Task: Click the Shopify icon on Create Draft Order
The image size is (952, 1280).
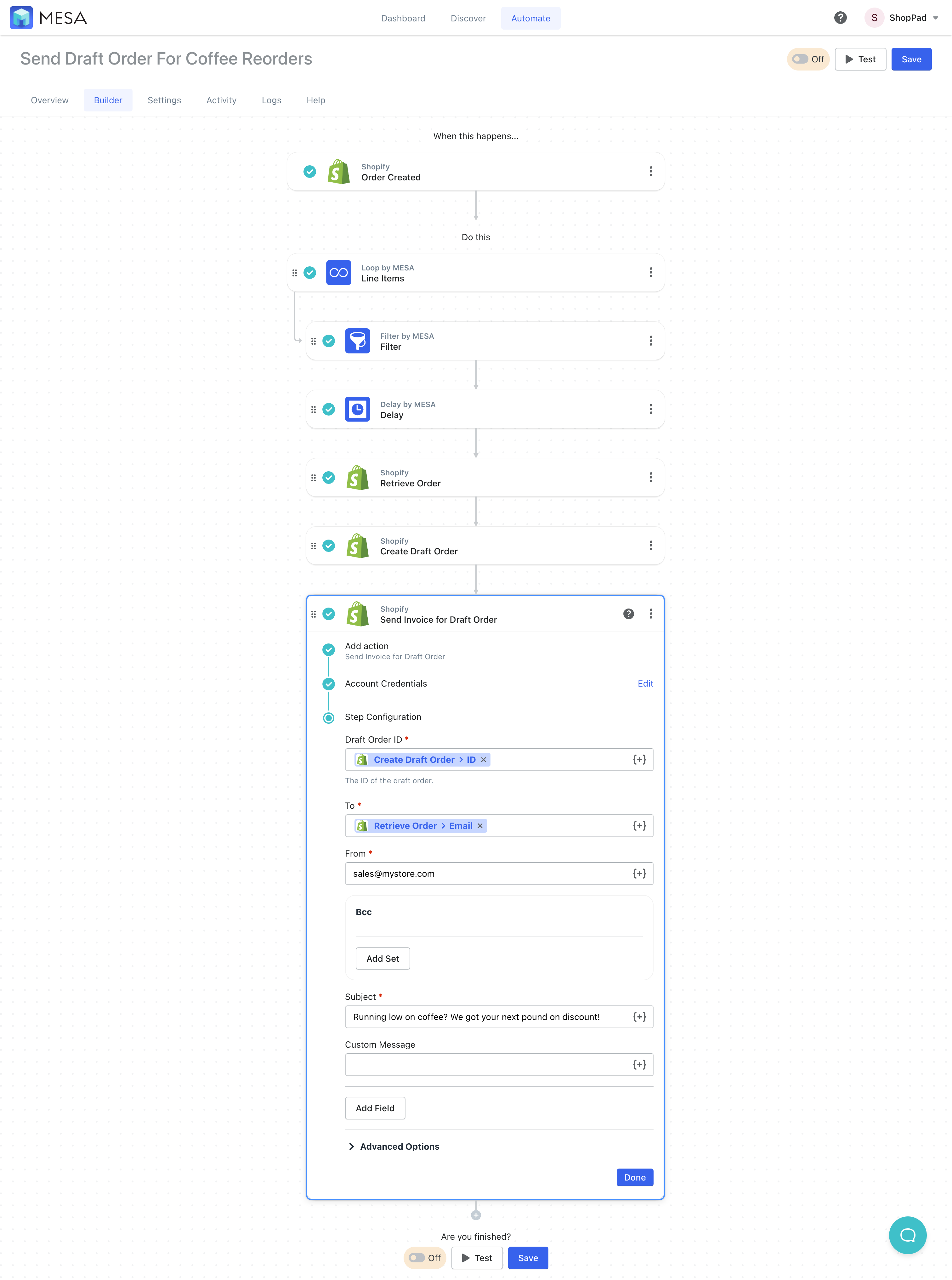Action: tap(357, 546)
